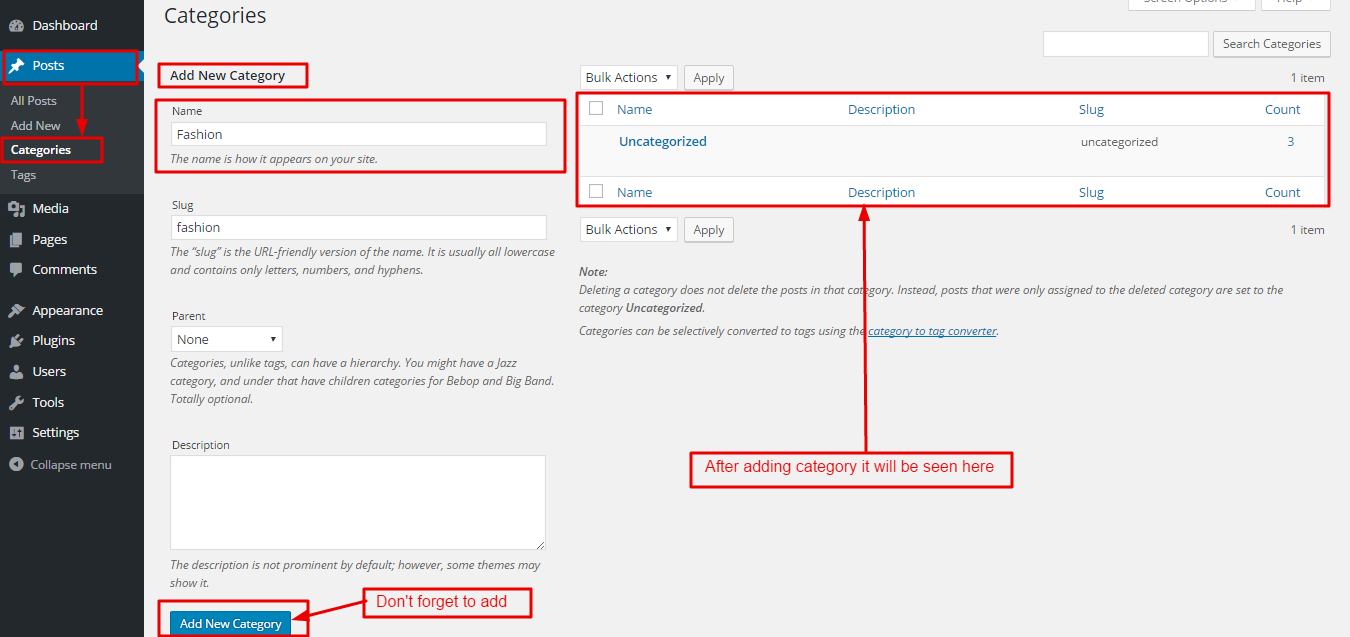Open count 3 link for Uncategorized
Screen dimensions: 1350x637
click(x=1291, y=142)
